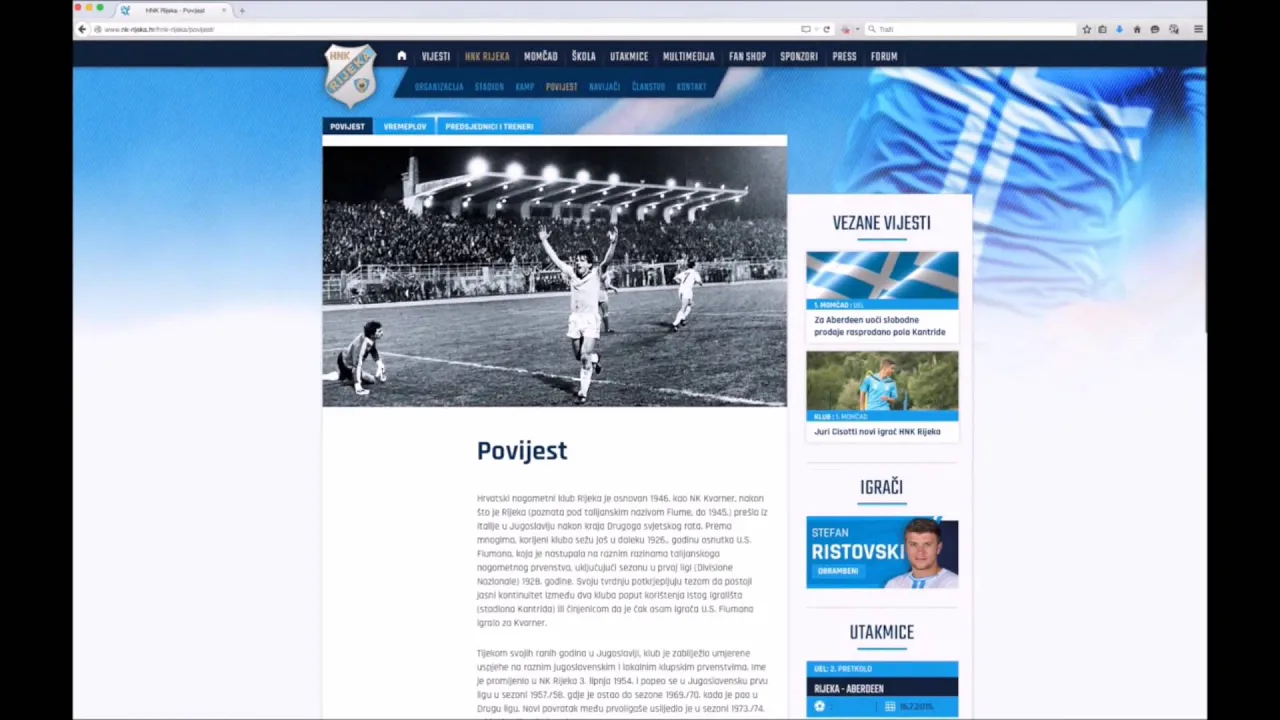The width and height of the screenshot is (1280, 720).
Task: Open Juri Cisotti player photo thumbnail
Action: [882, 380]
